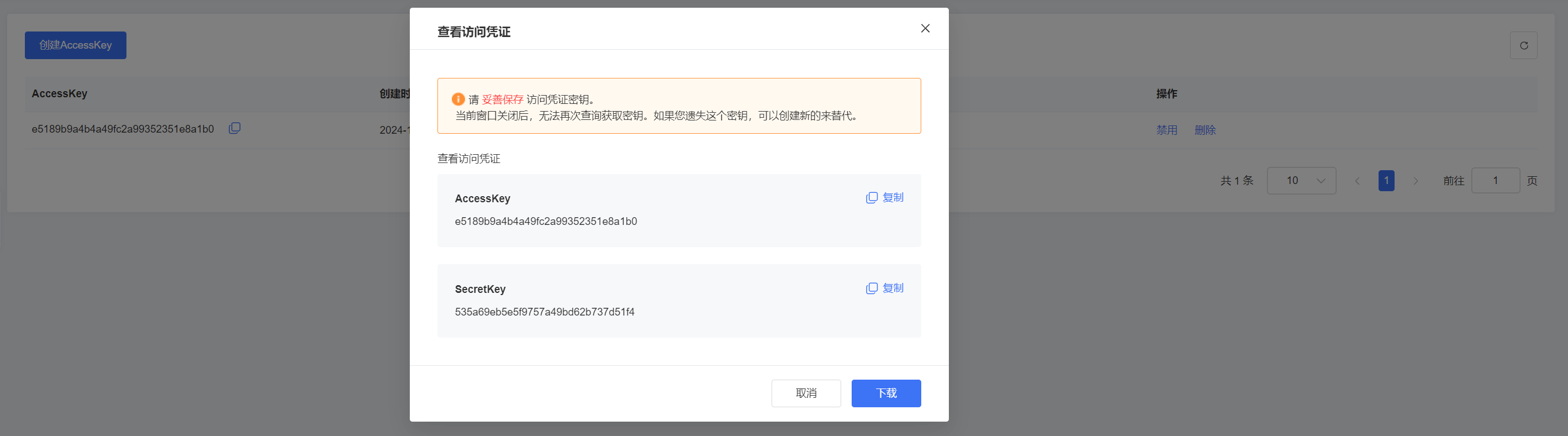Close the 查看访问凭证 dialog with X
This screenshot has width=1568, height=436.
(x=925, y=29)
